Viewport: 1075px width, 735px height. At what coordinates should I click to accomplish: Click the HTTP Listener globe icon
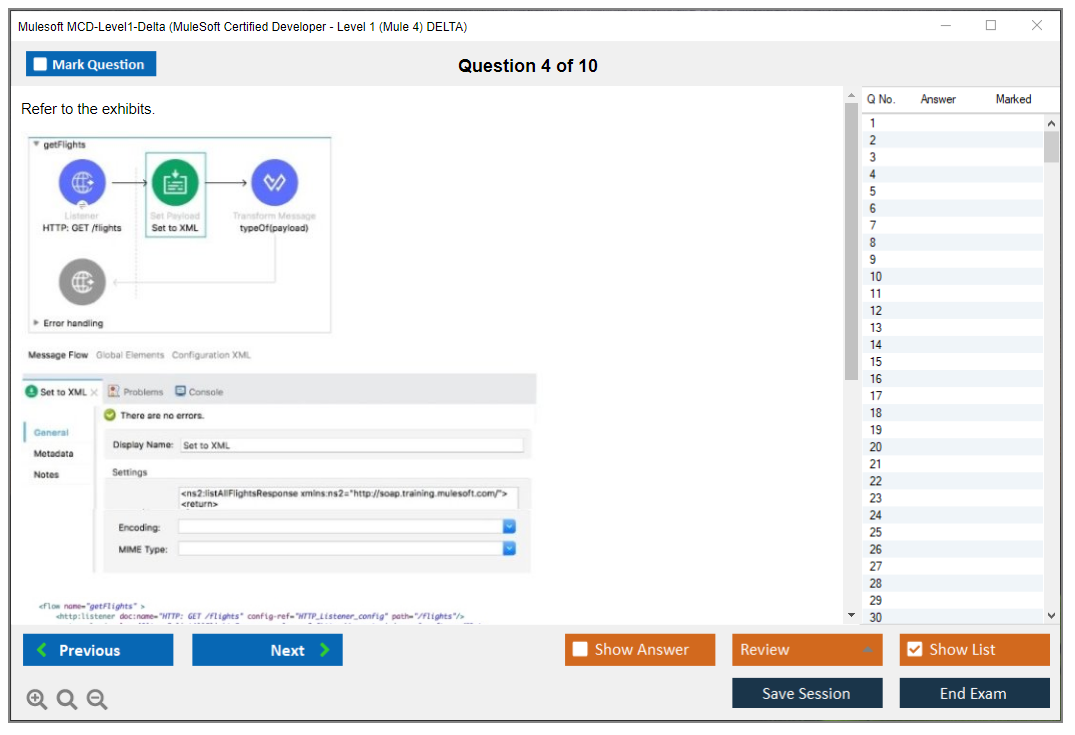81,183
